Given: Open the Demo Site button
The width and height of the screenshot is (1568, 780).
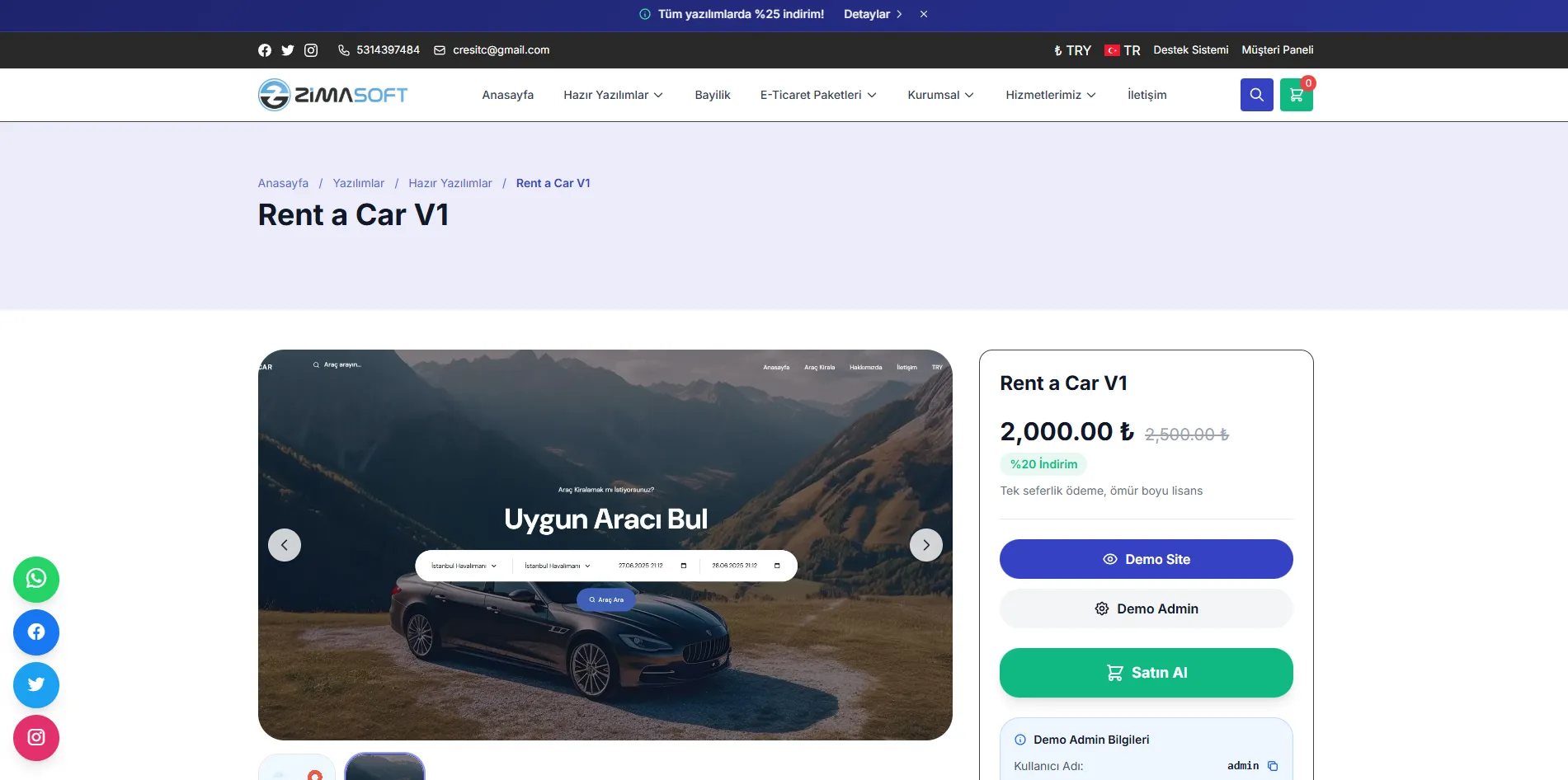Looking at the screenshot, I should (1146, 559).
